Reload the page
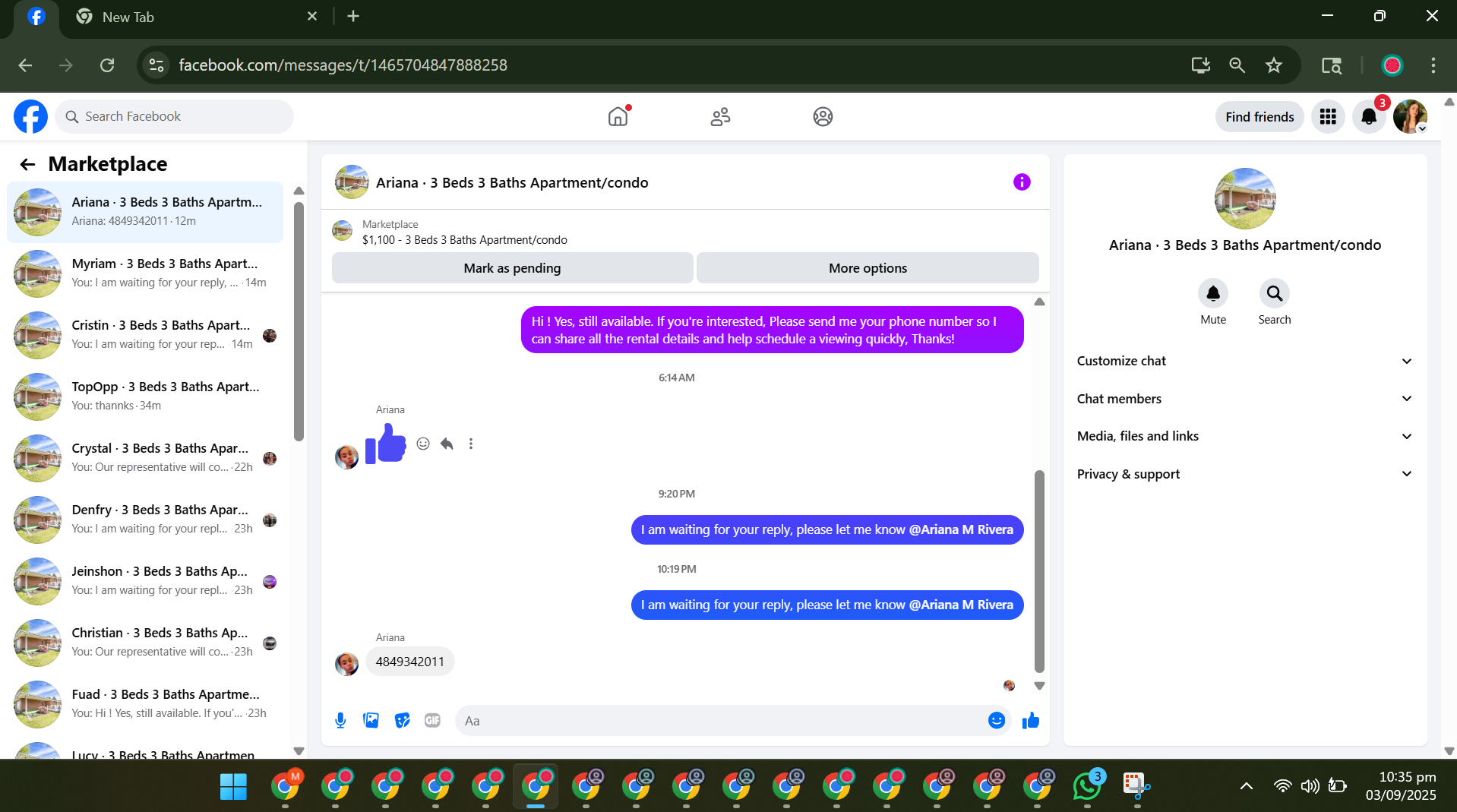 pos(107,65)
